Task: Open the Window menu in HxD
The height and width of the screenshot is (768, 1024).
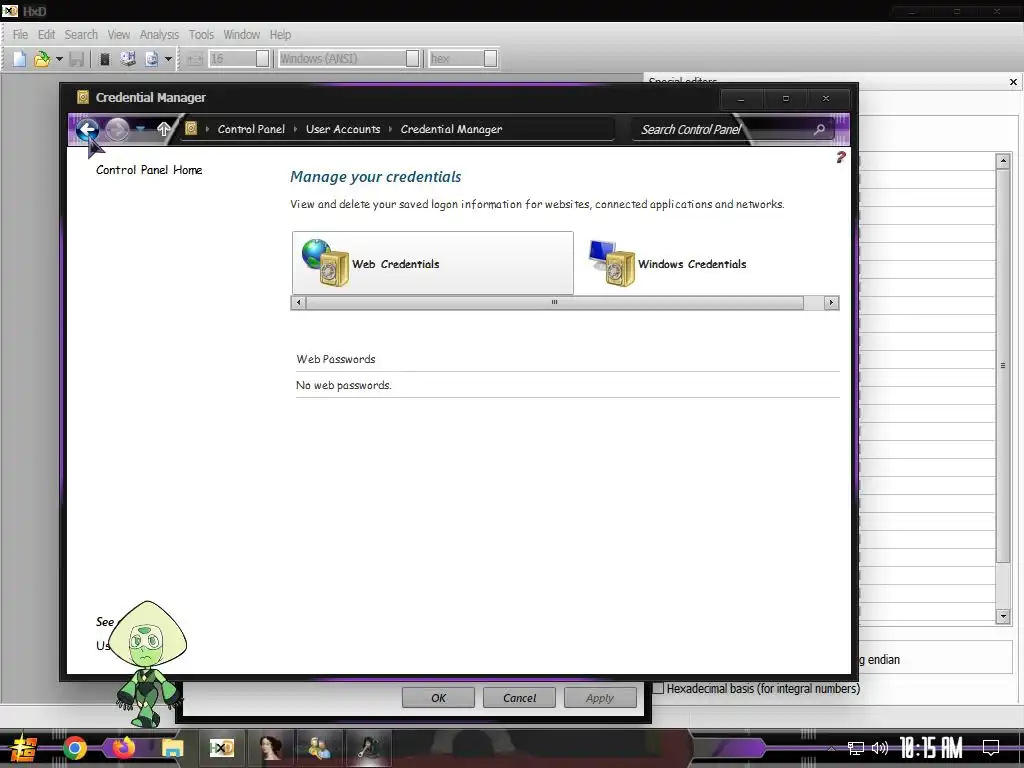Action: pos(242,35)
